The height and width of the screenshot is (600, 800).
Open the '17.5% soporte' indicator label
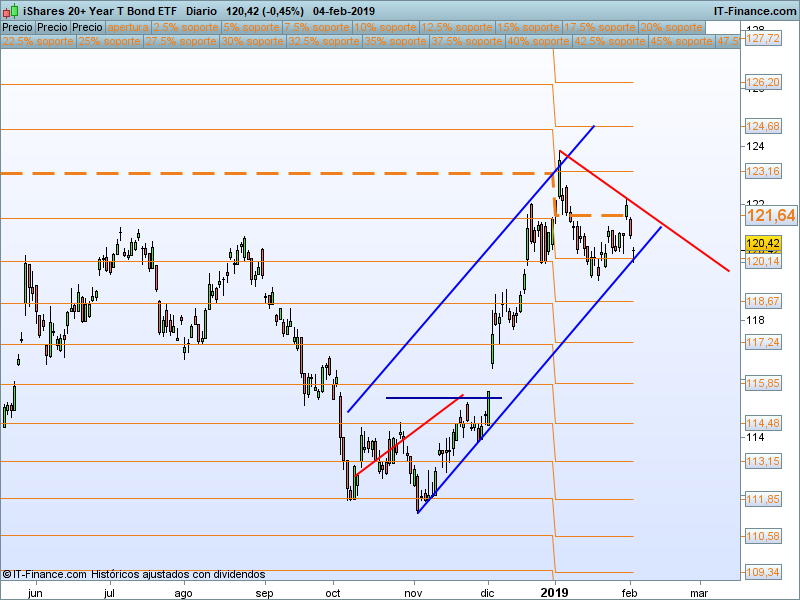point(600,28)
